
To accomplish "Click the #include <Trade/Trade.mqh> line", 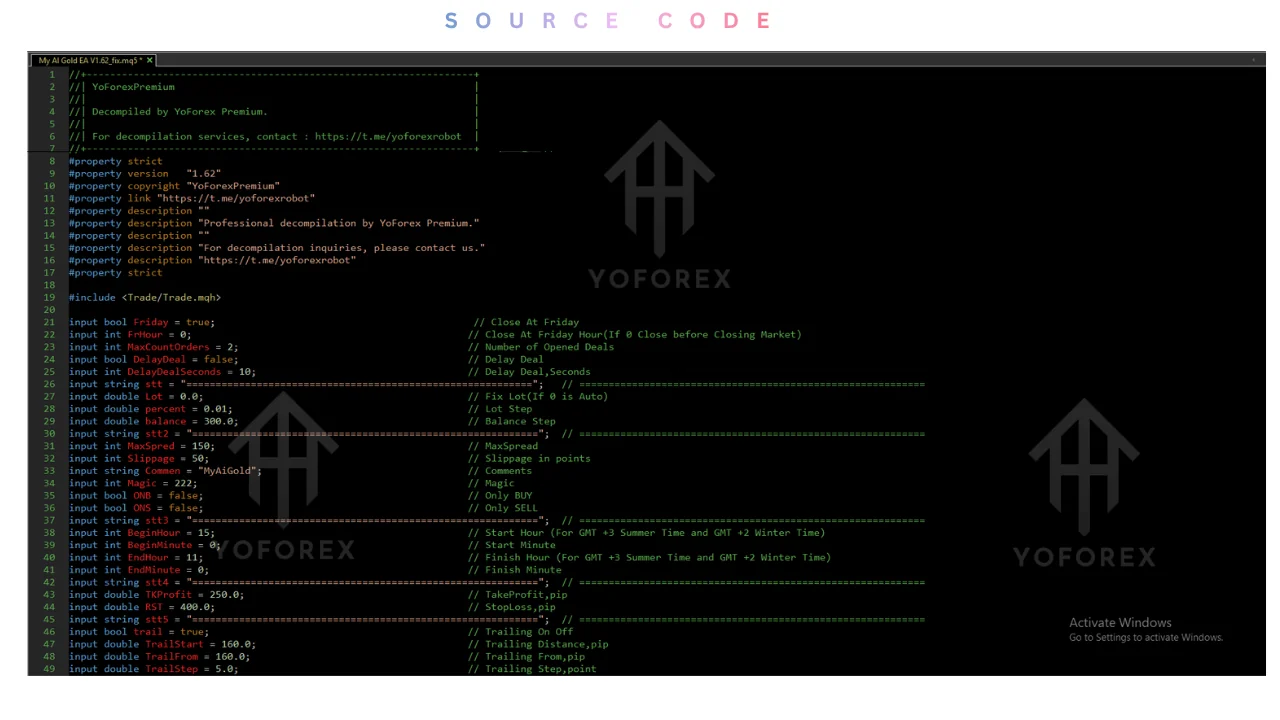I will (x=145, y=297).
